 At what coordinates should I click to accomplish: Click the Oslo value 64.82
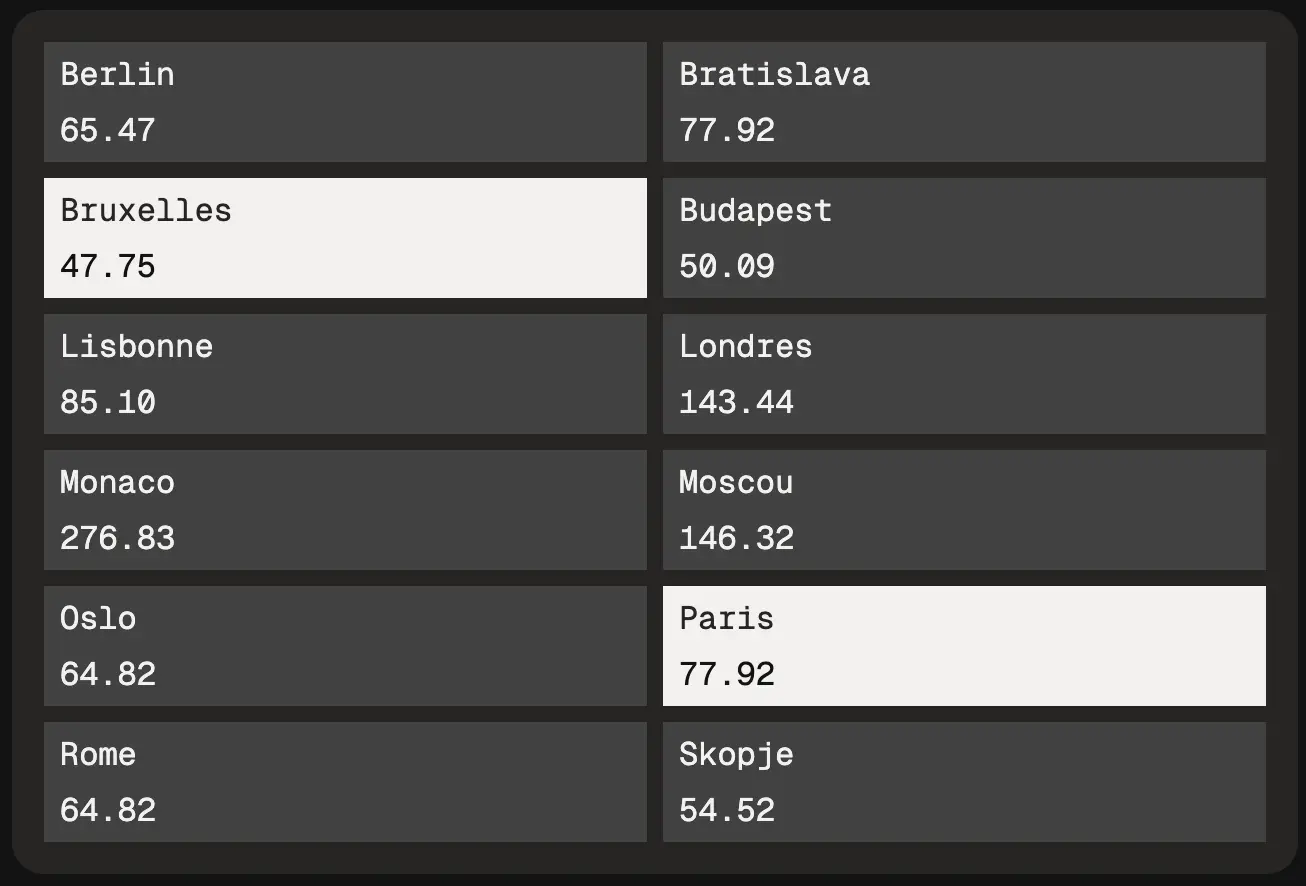107,674
